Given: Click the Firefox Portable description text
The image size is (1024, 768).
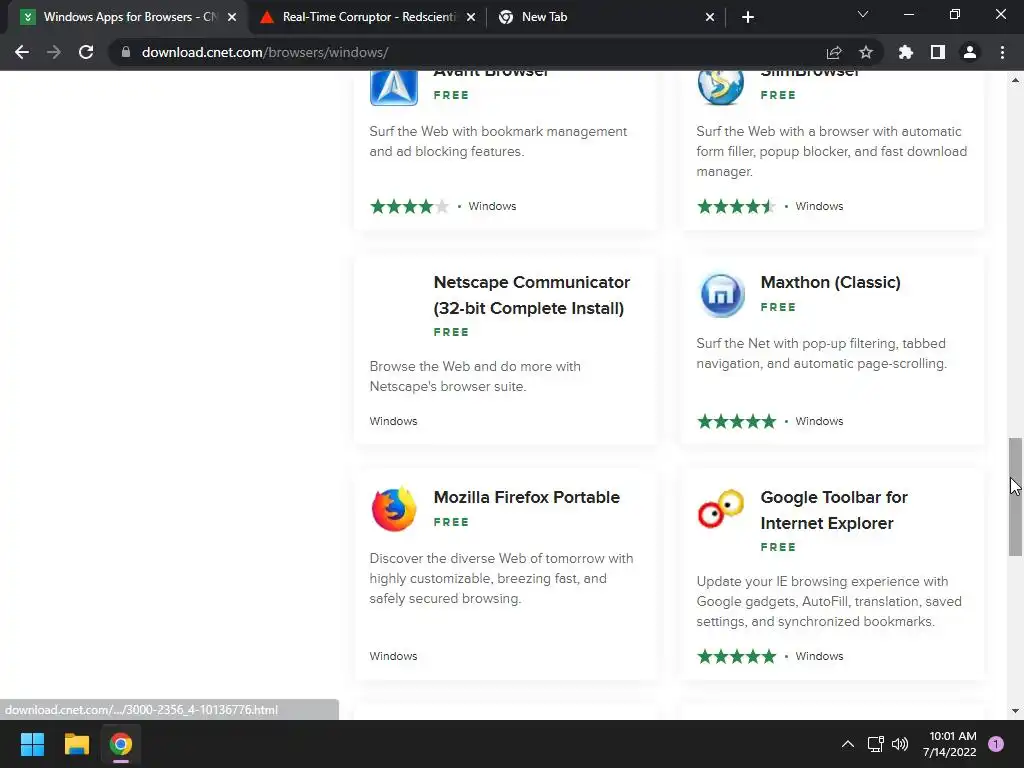Looking at the screenshot, I should coord(501,579).
